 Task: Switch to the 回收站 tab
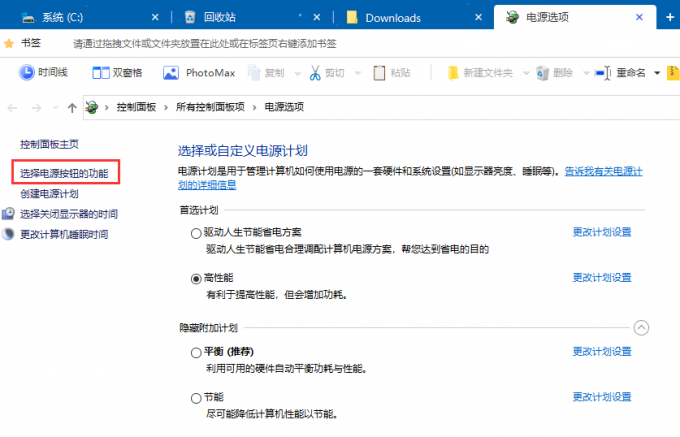coord(253,17)
